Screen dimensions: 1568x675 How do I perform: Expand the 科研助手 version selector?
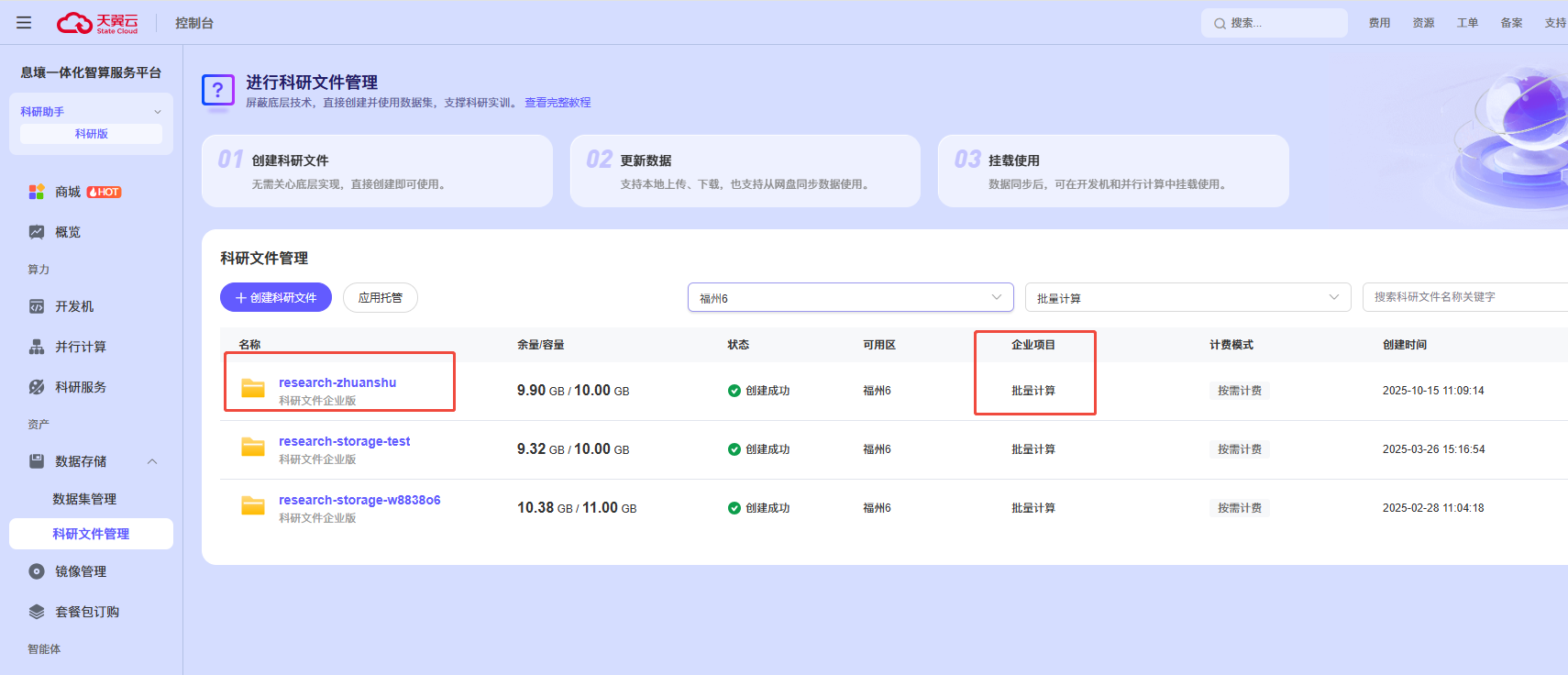pyautogui.click(x=157, y=112)
